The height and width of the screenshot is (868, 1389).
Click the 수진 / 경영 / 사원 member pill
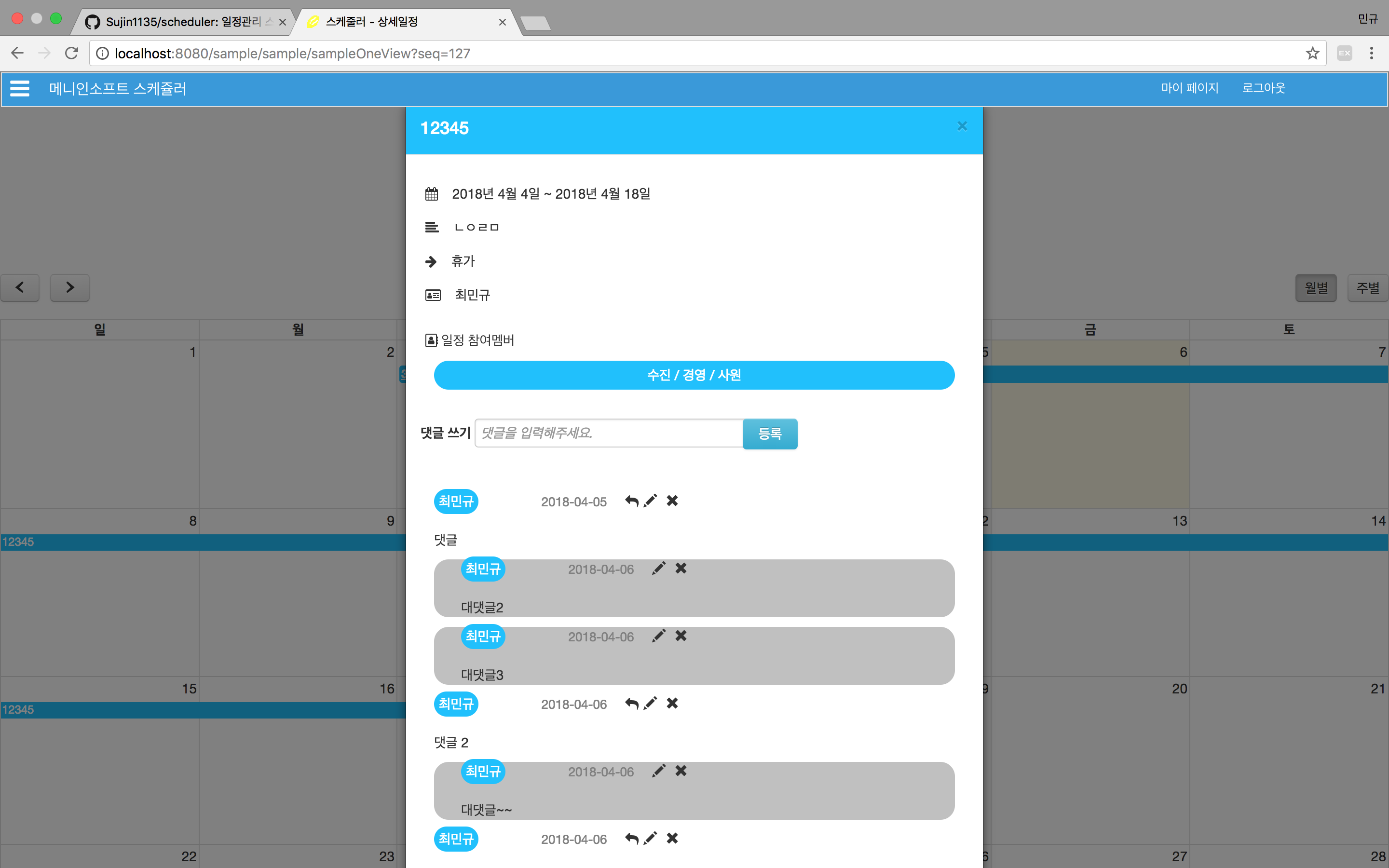click(x=694, y=375)
